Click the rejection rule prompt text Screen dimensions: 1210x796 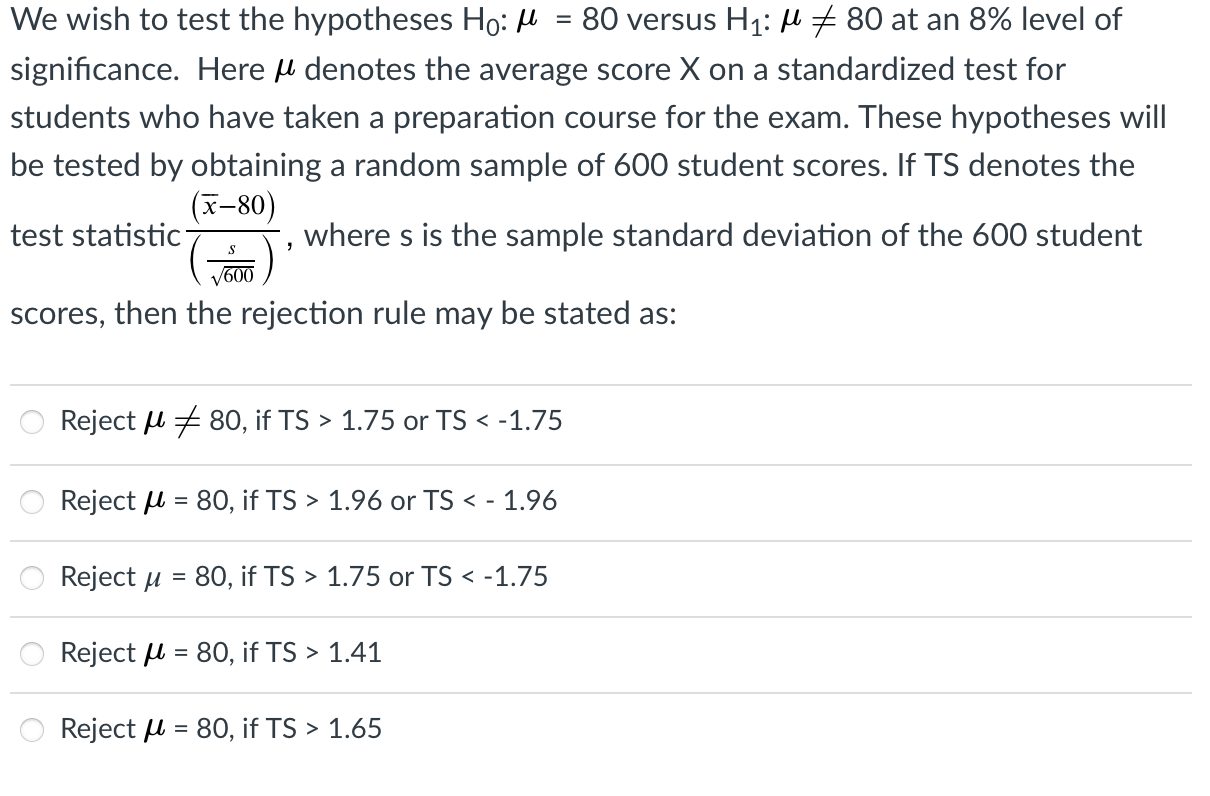[345, 313]
